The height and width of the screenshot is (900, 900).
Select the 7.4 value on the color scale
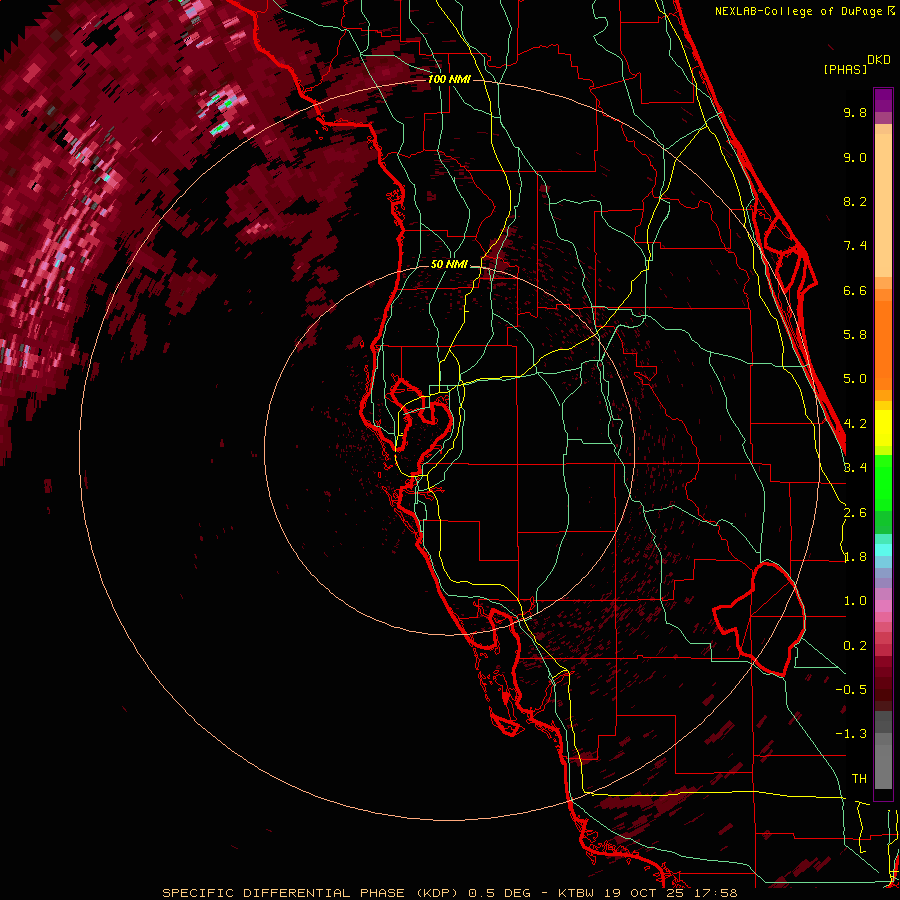coord(855,246)
